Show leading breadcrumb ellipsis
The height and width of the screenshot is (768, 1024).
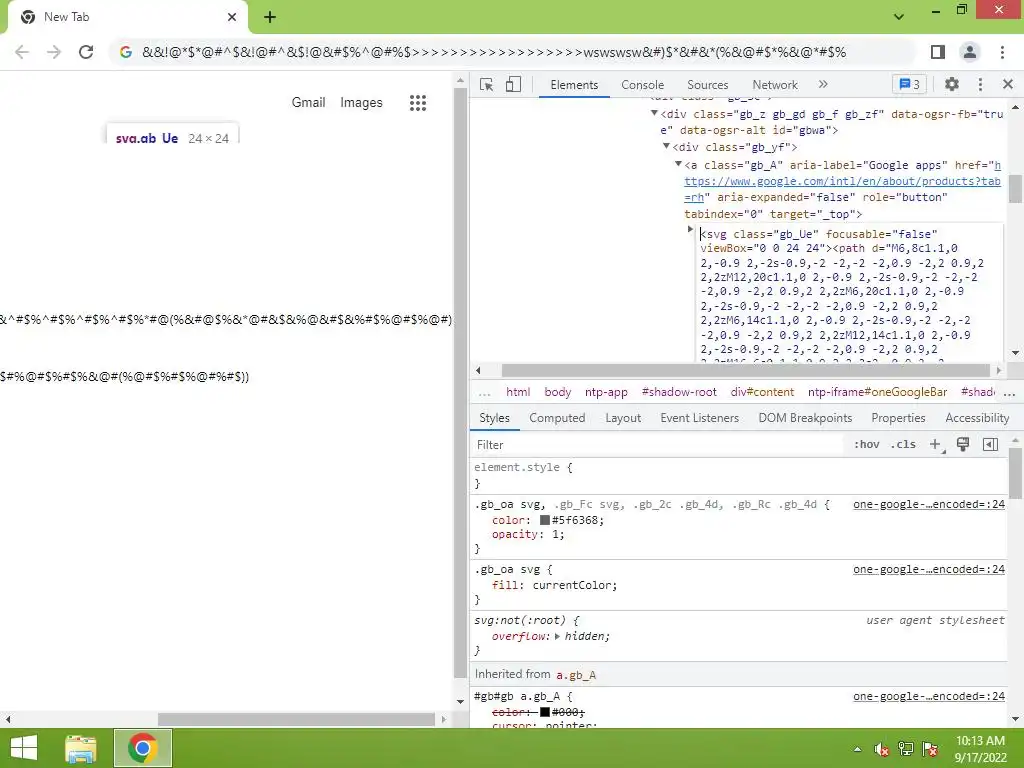point(485,392)
